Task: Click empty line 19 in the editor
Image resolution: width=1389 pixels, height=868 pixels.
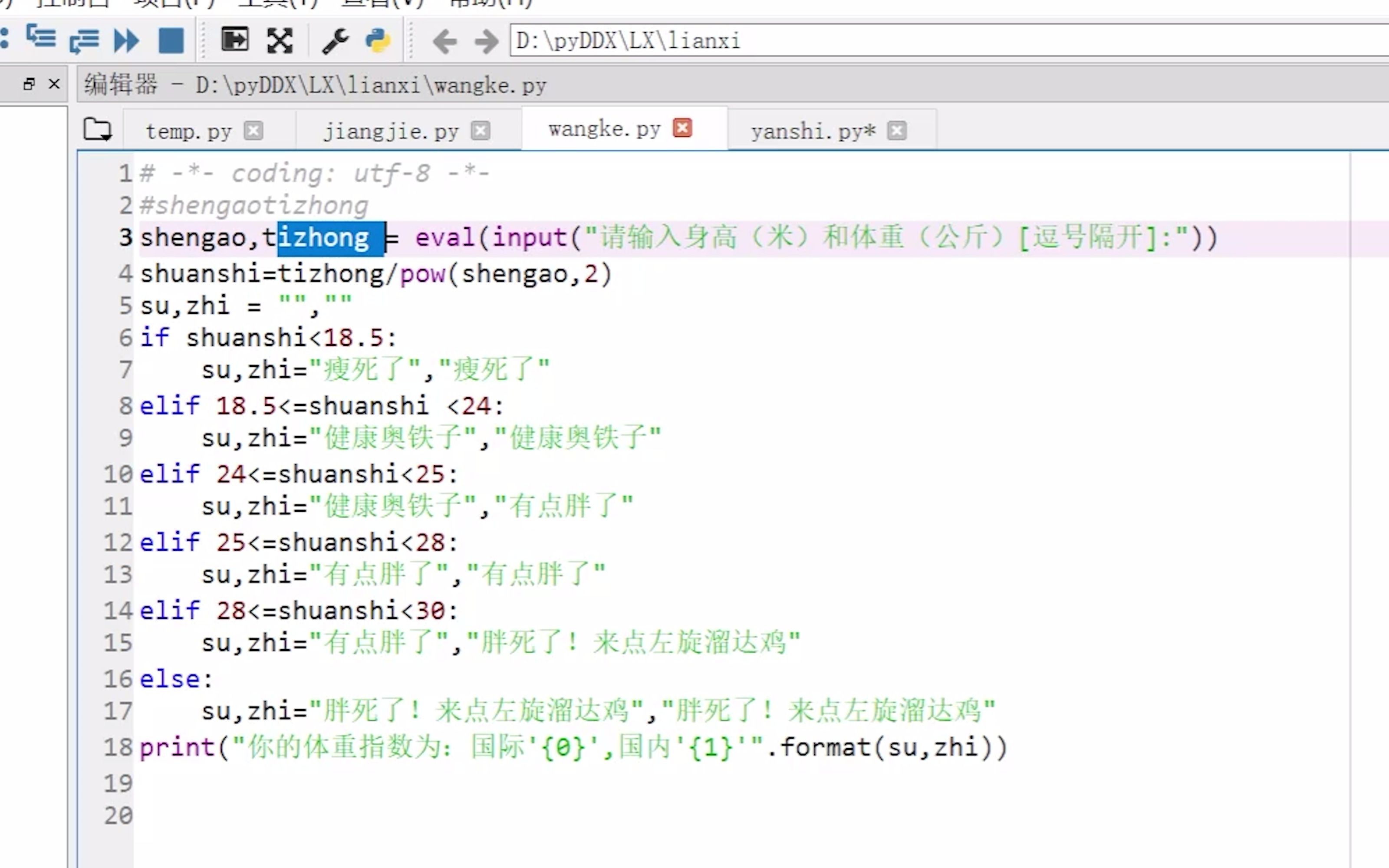Action: [x=459, y=783]
